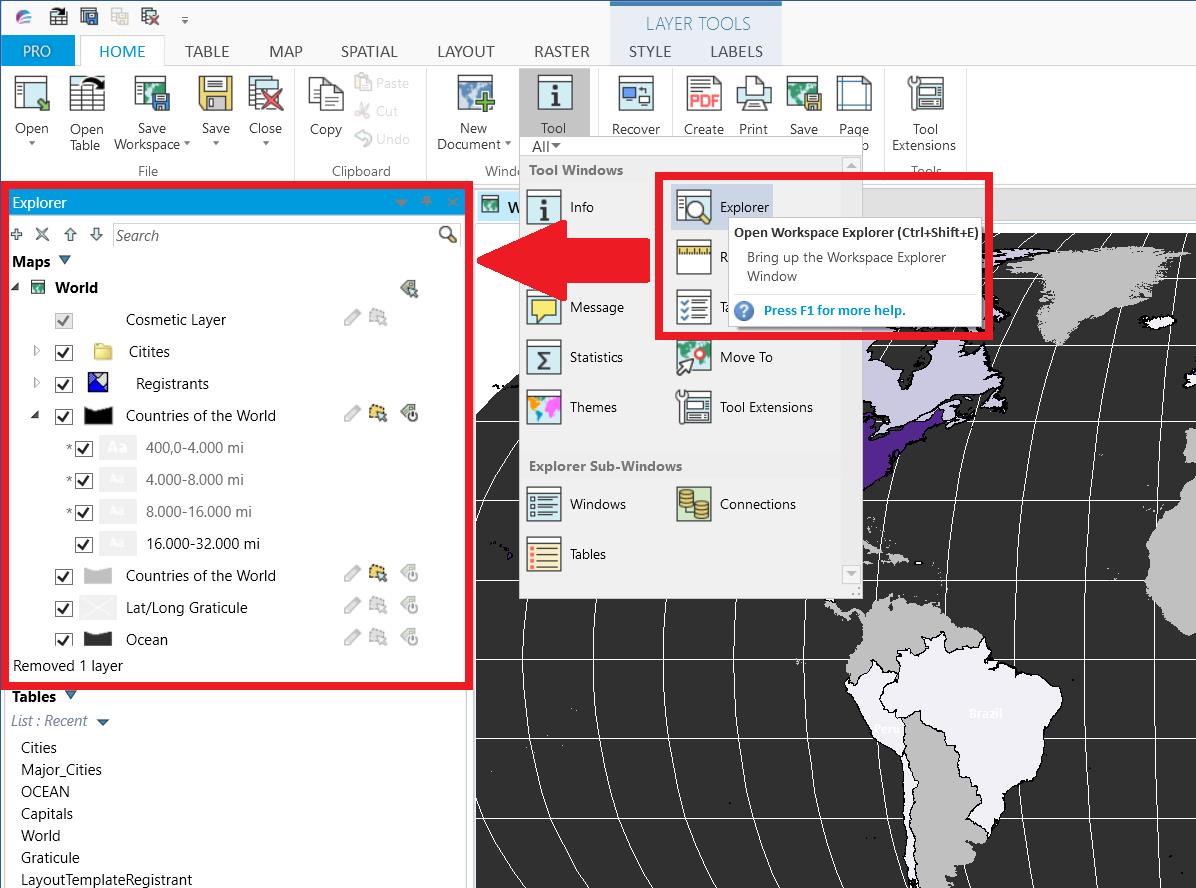
Task: Click gray Countries of the World swatch
Action: (98, 575)
